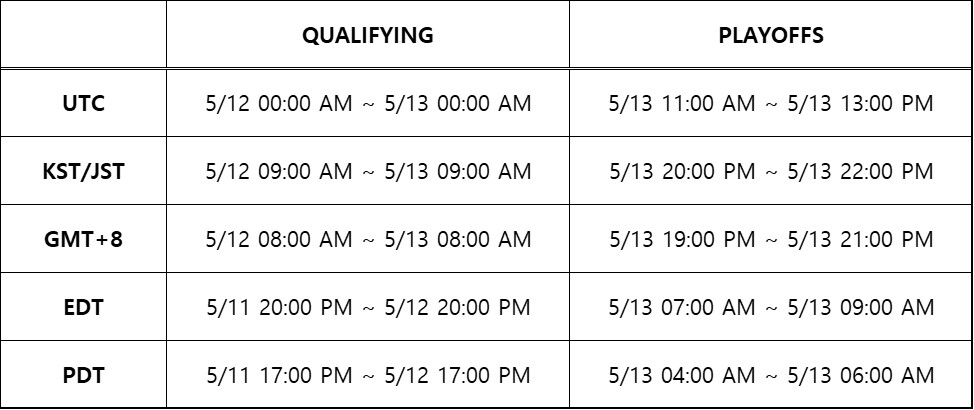
Task: Select the EDT qualifying time cell
Action: point(368,307)
